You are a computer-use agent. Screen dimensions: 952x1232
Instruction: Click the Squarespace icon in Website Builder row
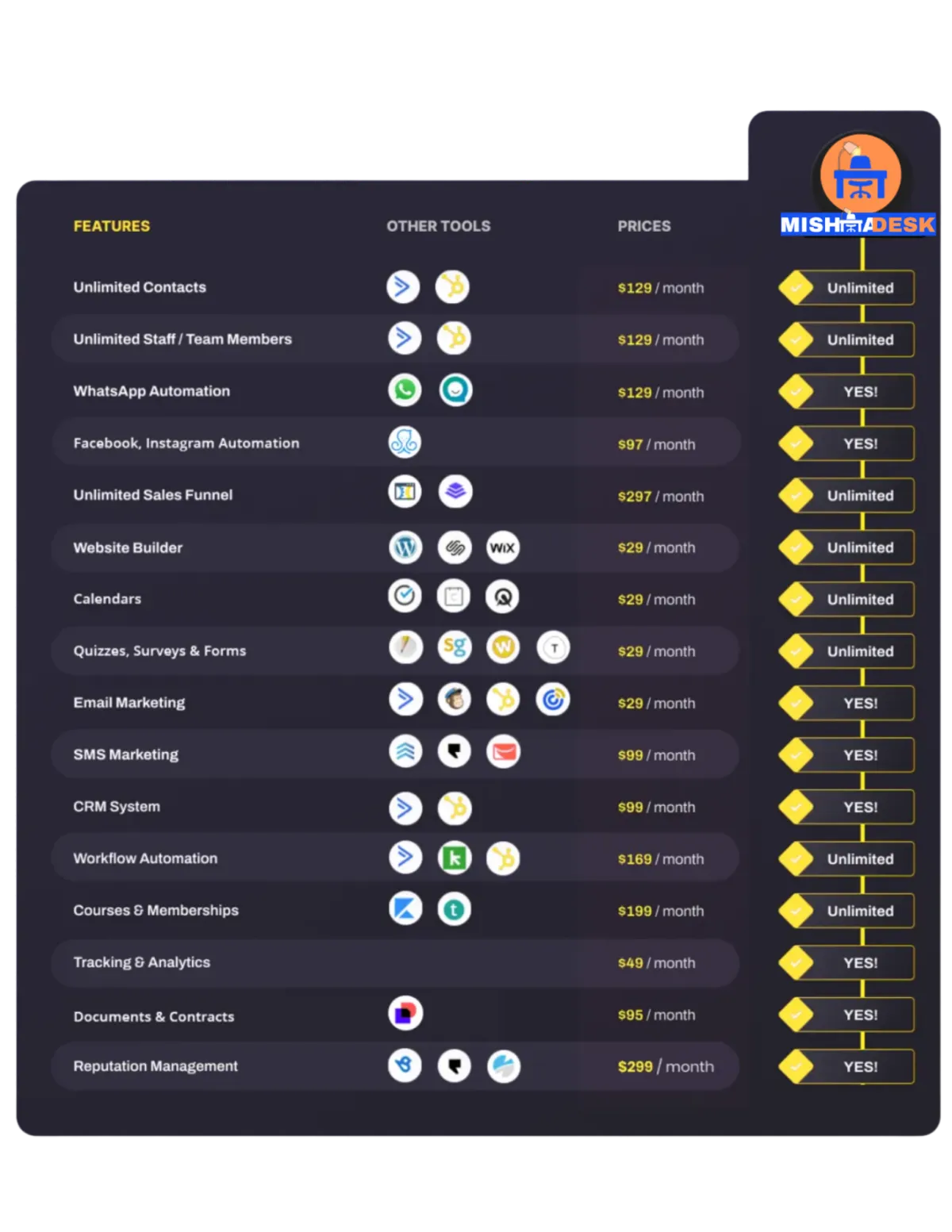coord(455,547)
